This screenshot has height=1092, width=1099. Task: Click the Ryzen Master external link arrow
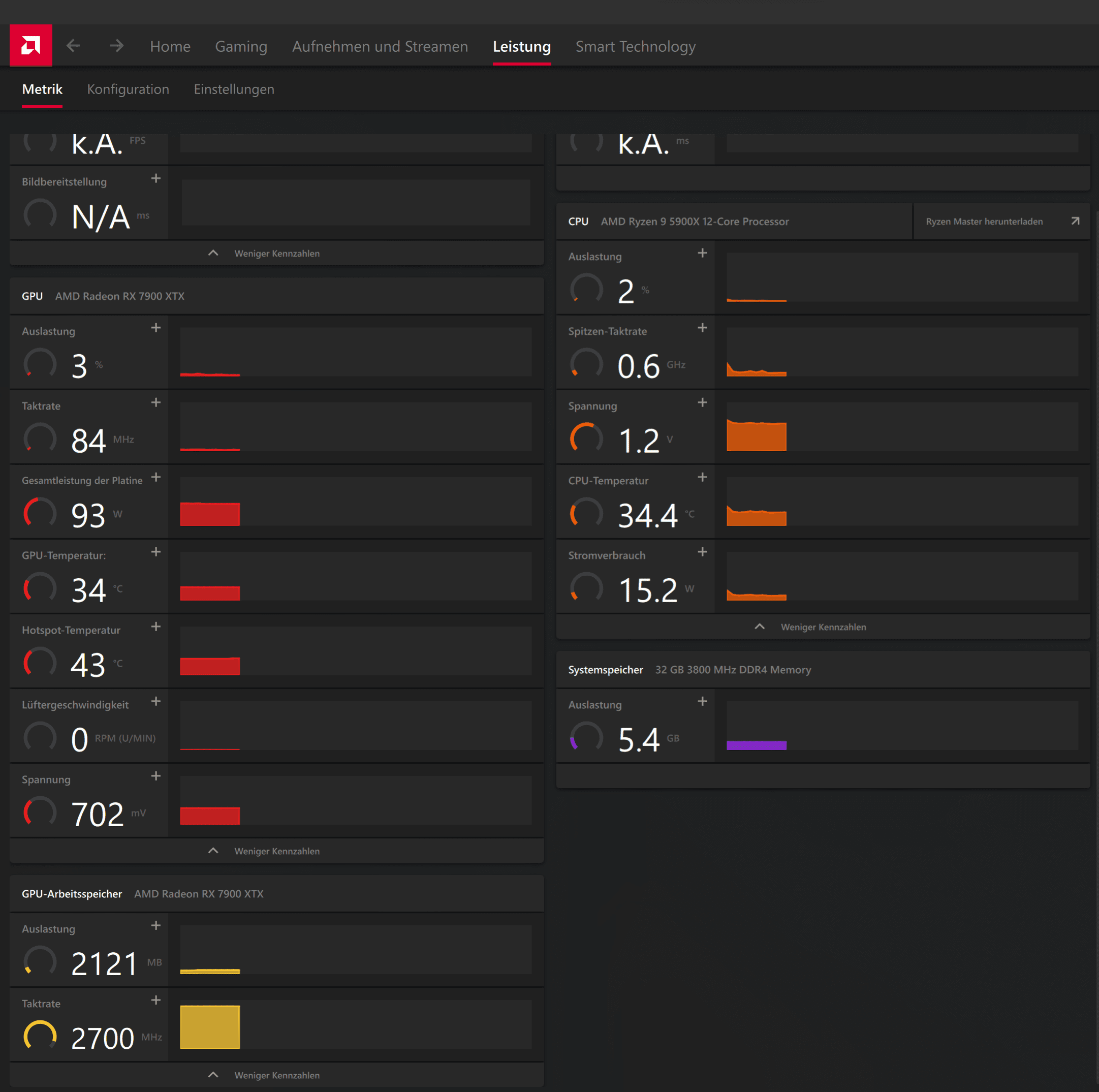1075,221
